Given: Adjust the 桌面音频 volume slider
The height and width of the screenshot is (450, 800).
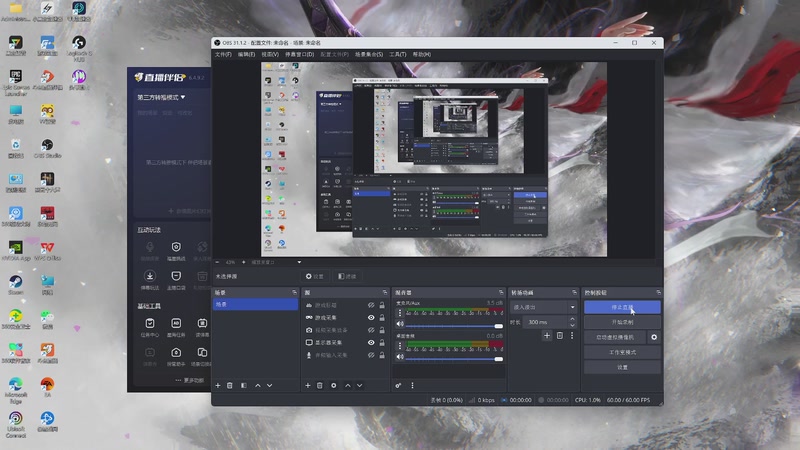Looking at the screenshot, I should 454,359.
